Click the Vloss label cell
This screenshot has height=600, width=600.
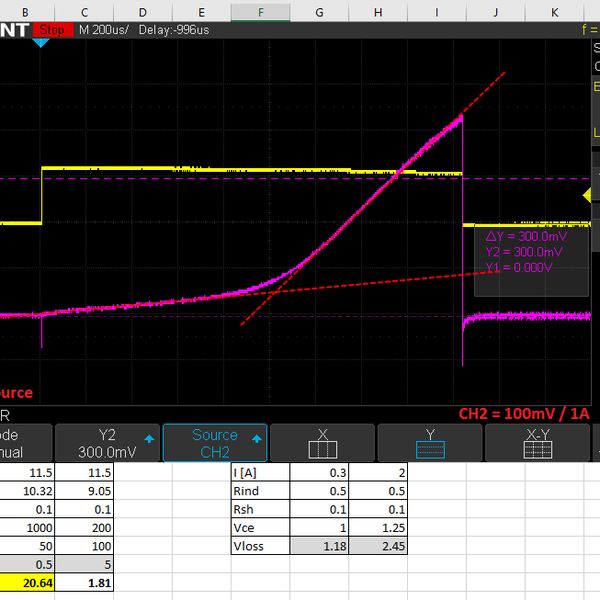coord(259,544)
